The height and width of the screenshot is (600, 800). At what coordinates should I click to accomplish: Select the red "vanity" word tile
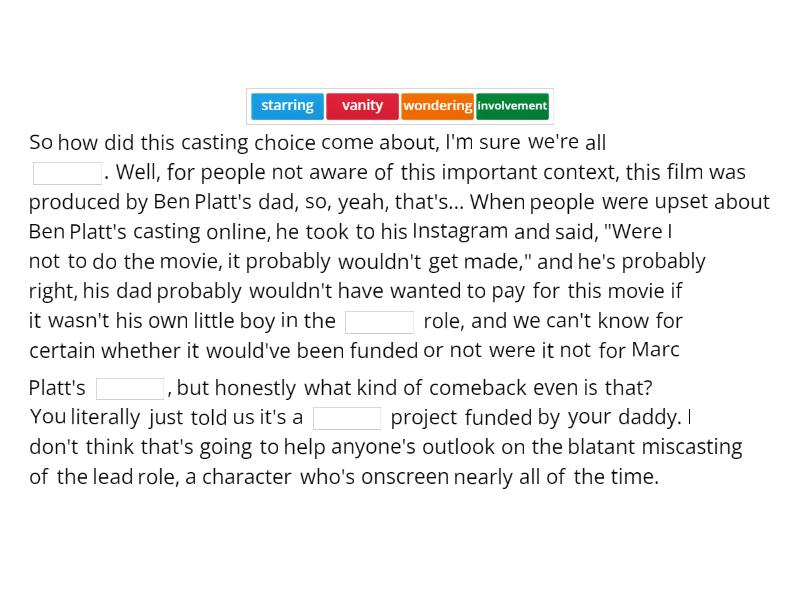click(x=362, y=105)
